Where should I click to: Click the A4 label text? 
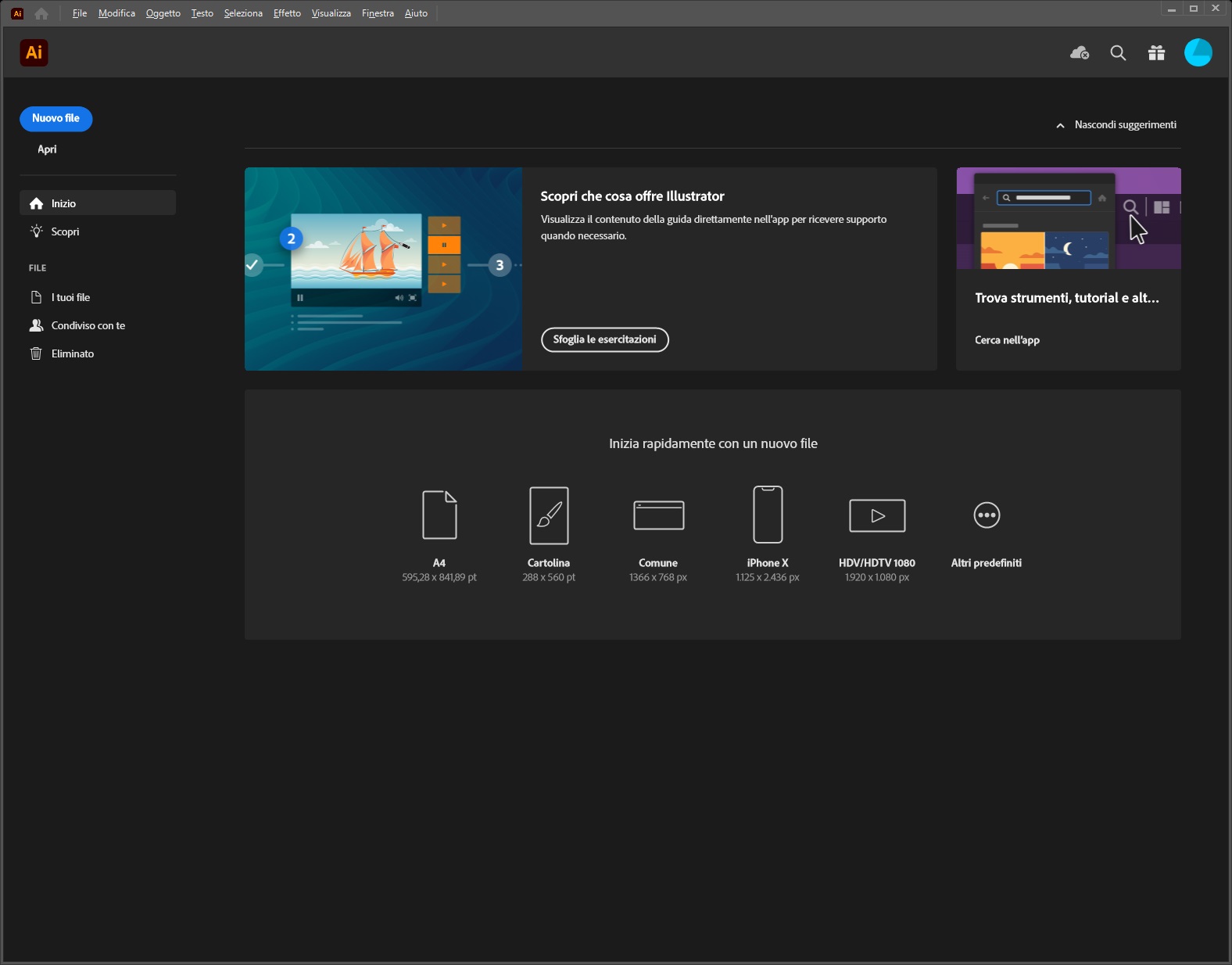pyautogui.click(x=439, y=563)
